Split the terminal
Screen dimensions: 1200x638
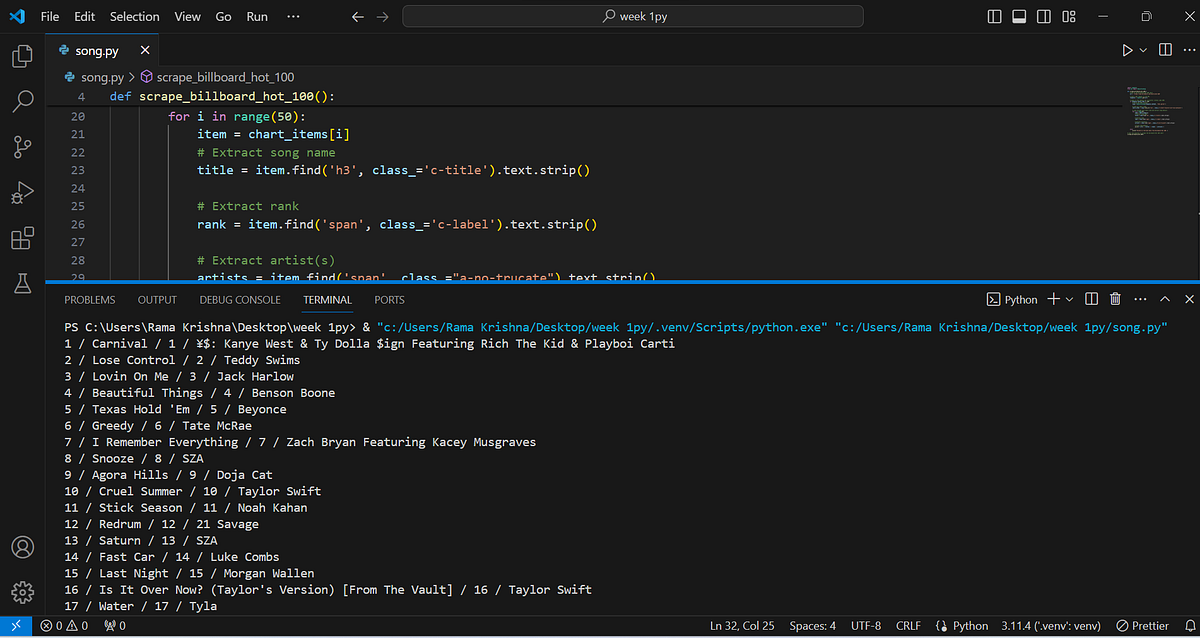(1091, 298)
